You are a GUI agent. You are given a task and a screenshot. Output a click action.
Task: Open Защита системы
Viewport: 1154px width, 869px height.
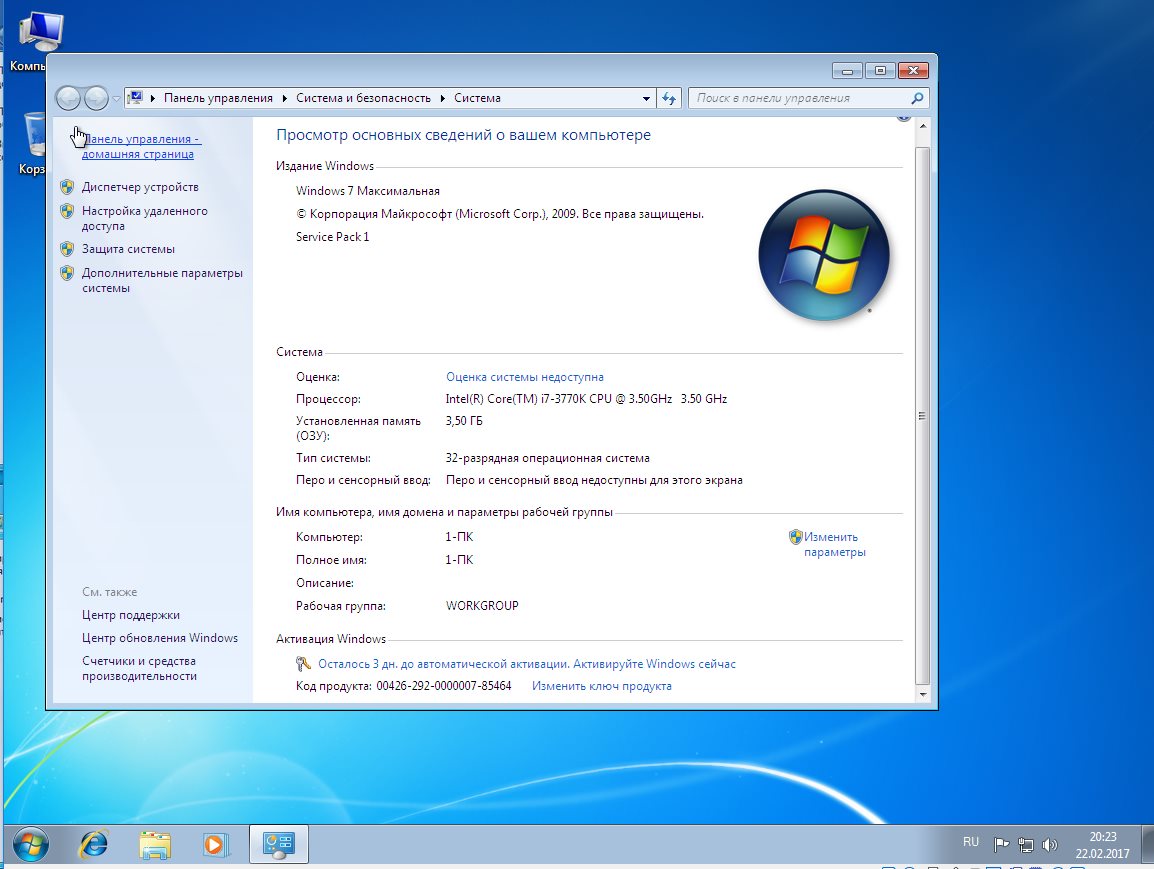tap(128, 249)
